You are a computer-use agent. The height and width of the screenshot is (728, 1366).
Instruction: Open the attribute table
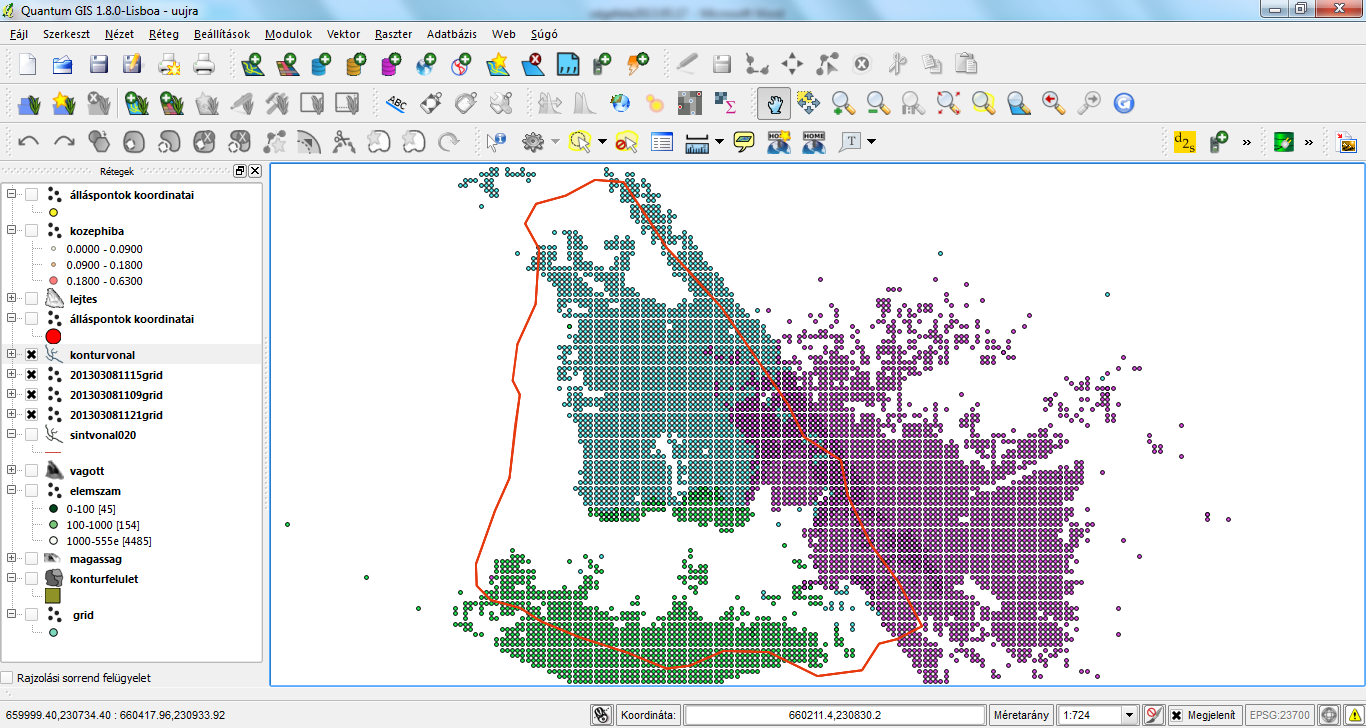coord(662,141)
